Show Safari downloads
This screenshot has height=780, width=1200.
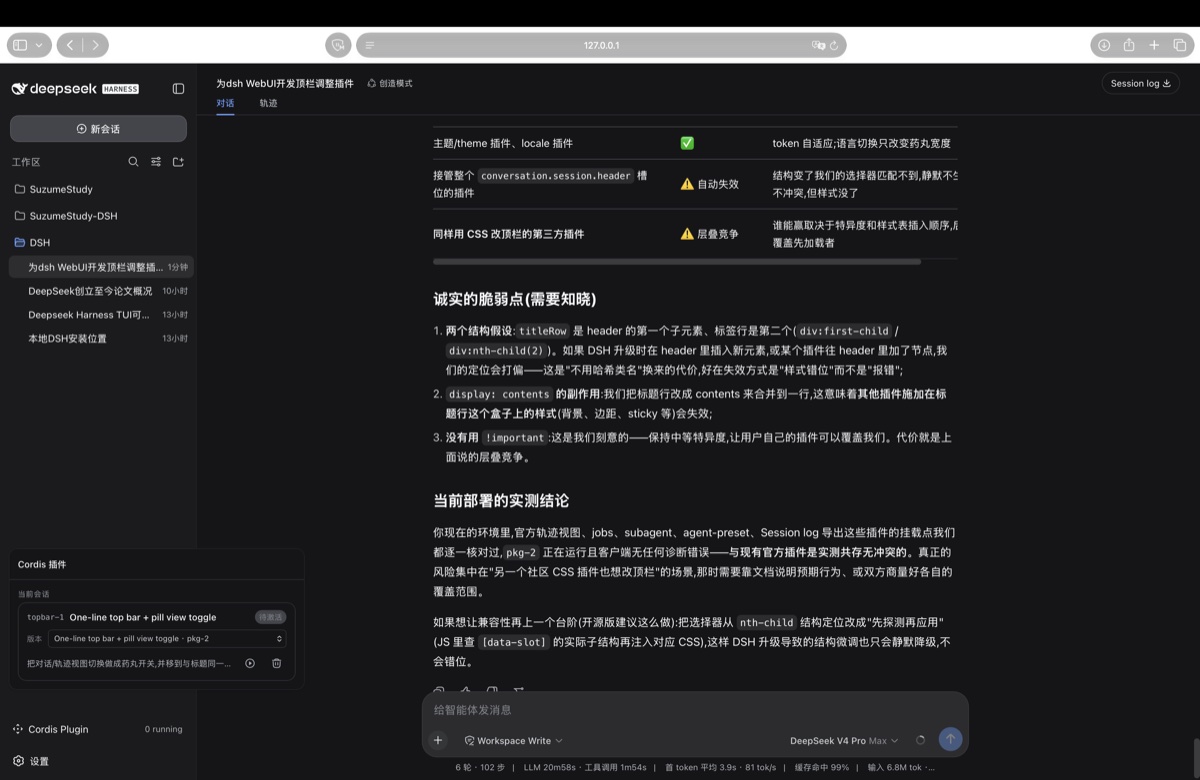(1104, 45)
